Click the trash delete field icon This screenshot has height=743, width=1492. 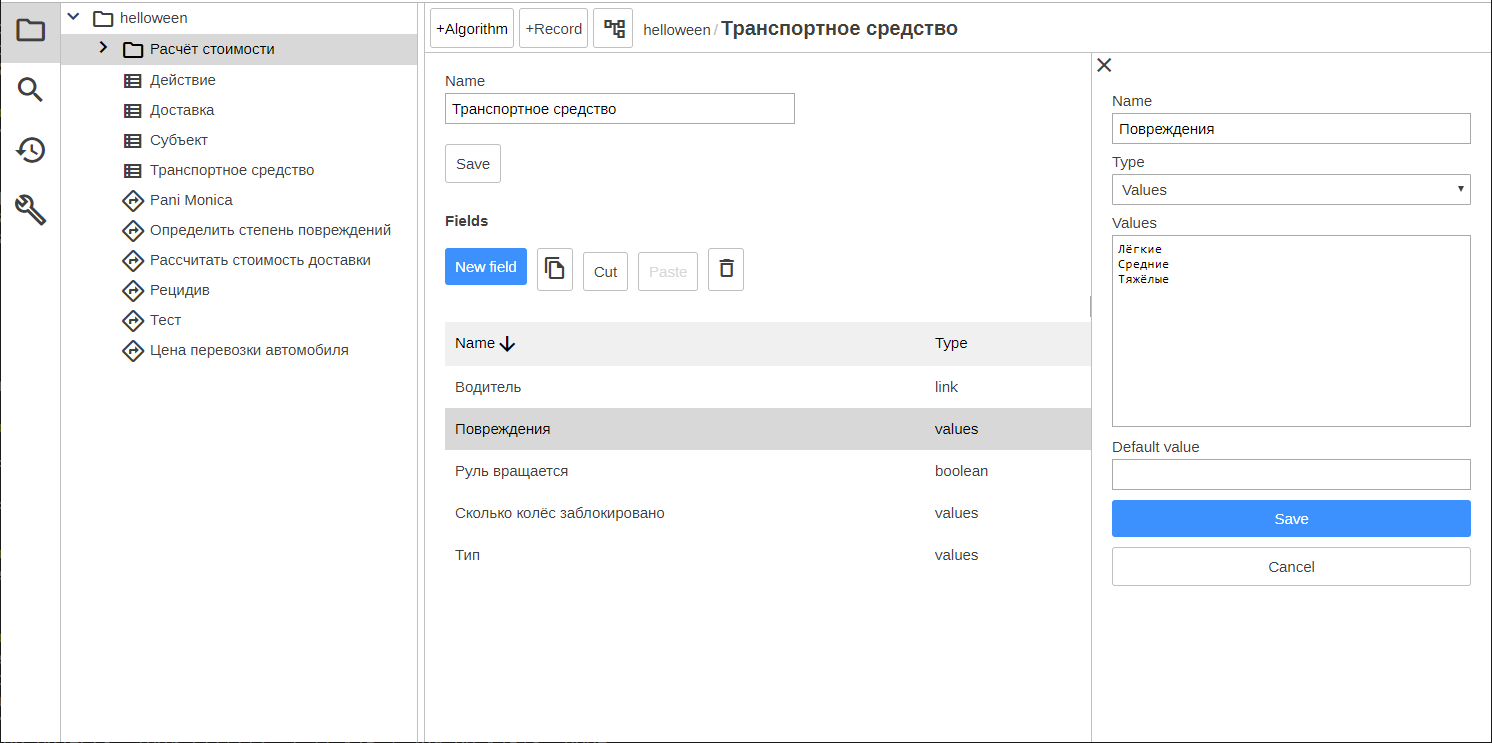pos(726,270)
